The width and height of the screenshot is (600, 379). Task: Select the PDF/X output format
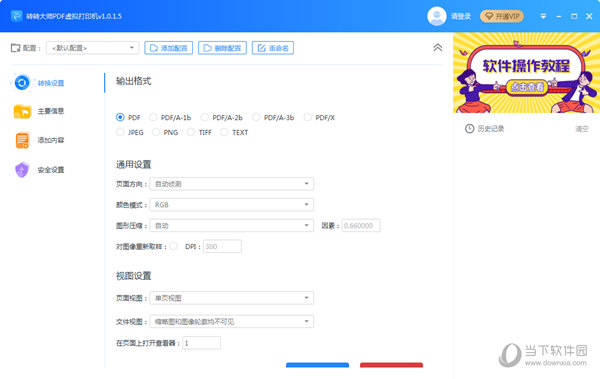308,117
